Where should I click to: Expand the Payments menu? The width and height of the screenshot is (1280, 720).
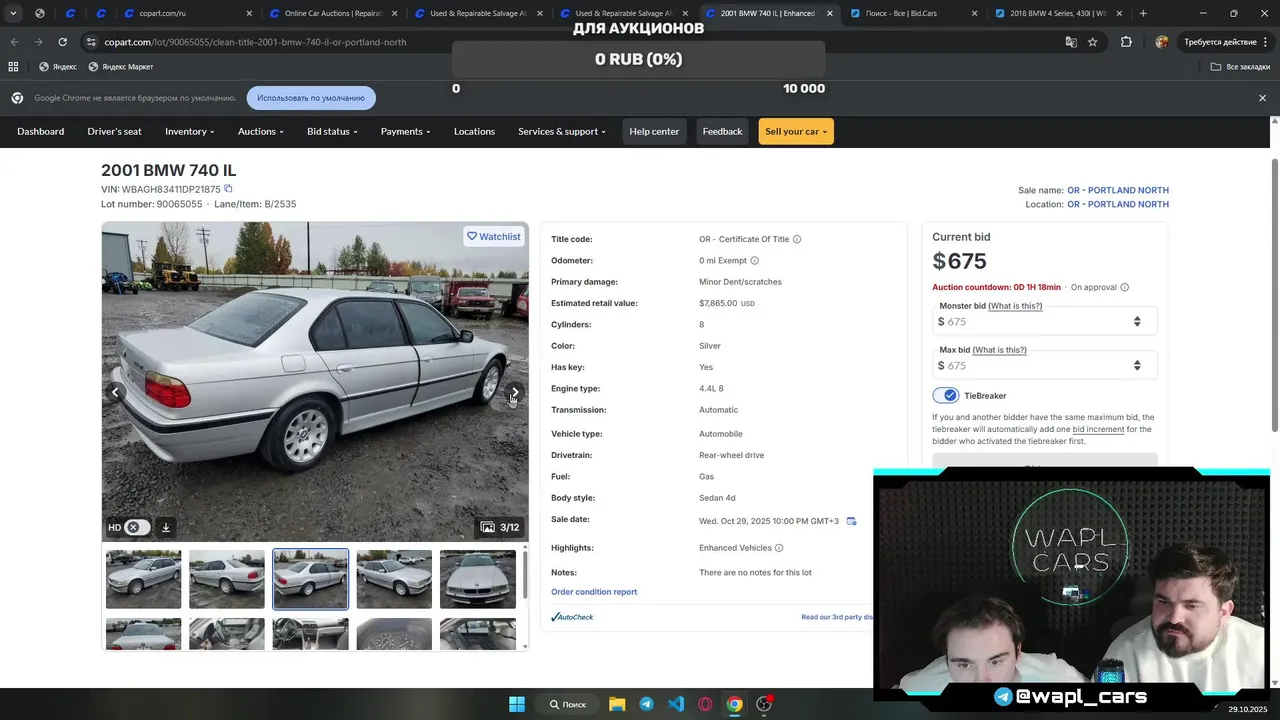[x=405, y=131]
